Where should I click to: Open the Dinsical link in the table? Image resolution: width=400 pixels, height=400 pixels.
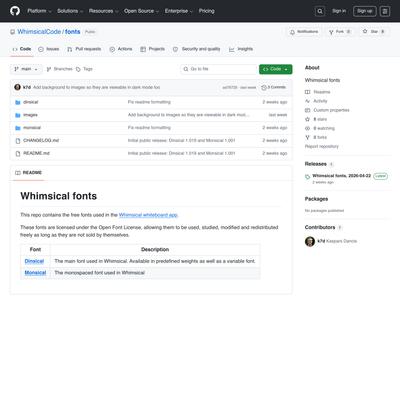34,261
